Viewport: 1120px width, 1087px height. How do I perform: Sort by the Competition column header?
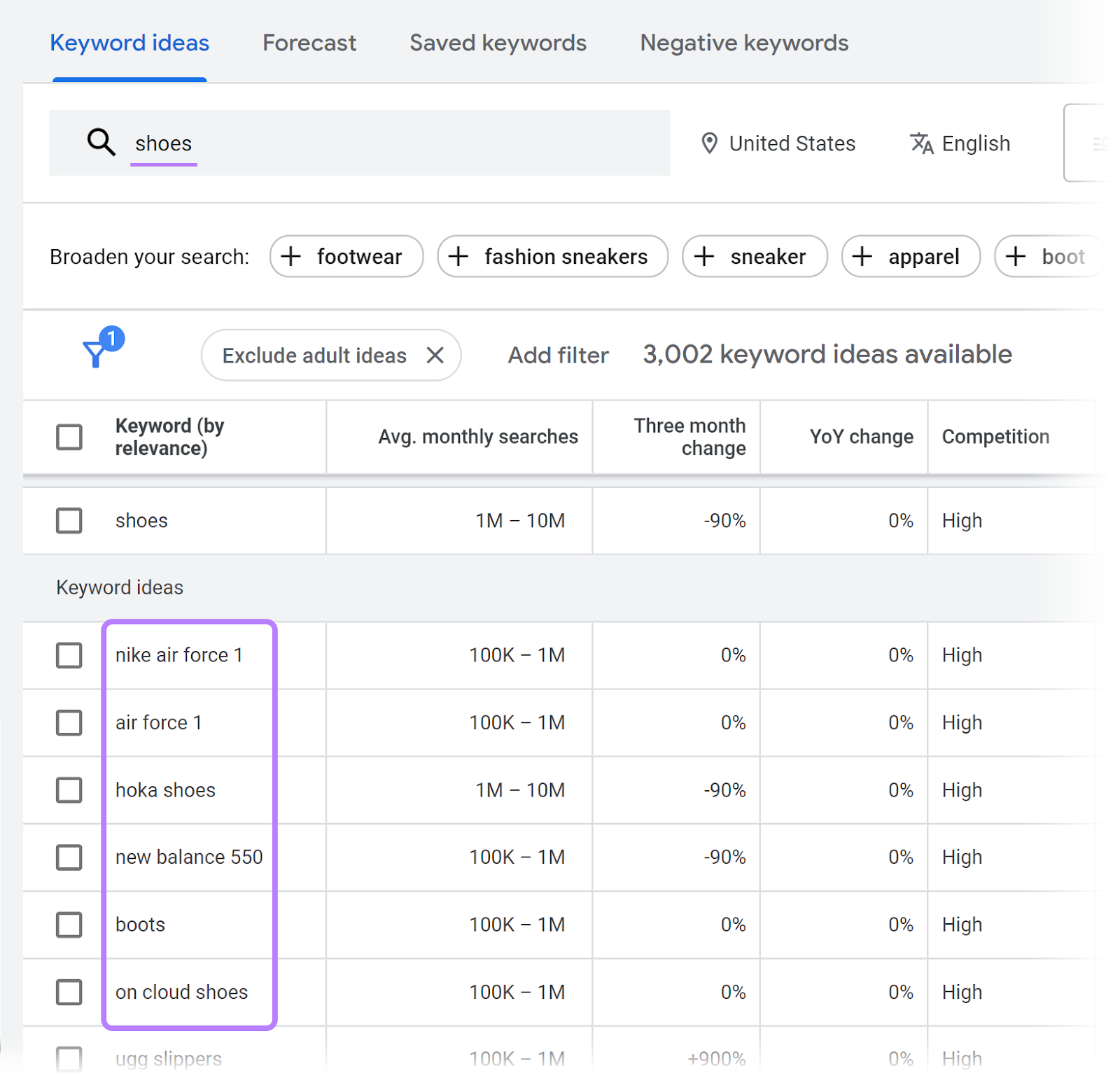(x=995, y=436)
